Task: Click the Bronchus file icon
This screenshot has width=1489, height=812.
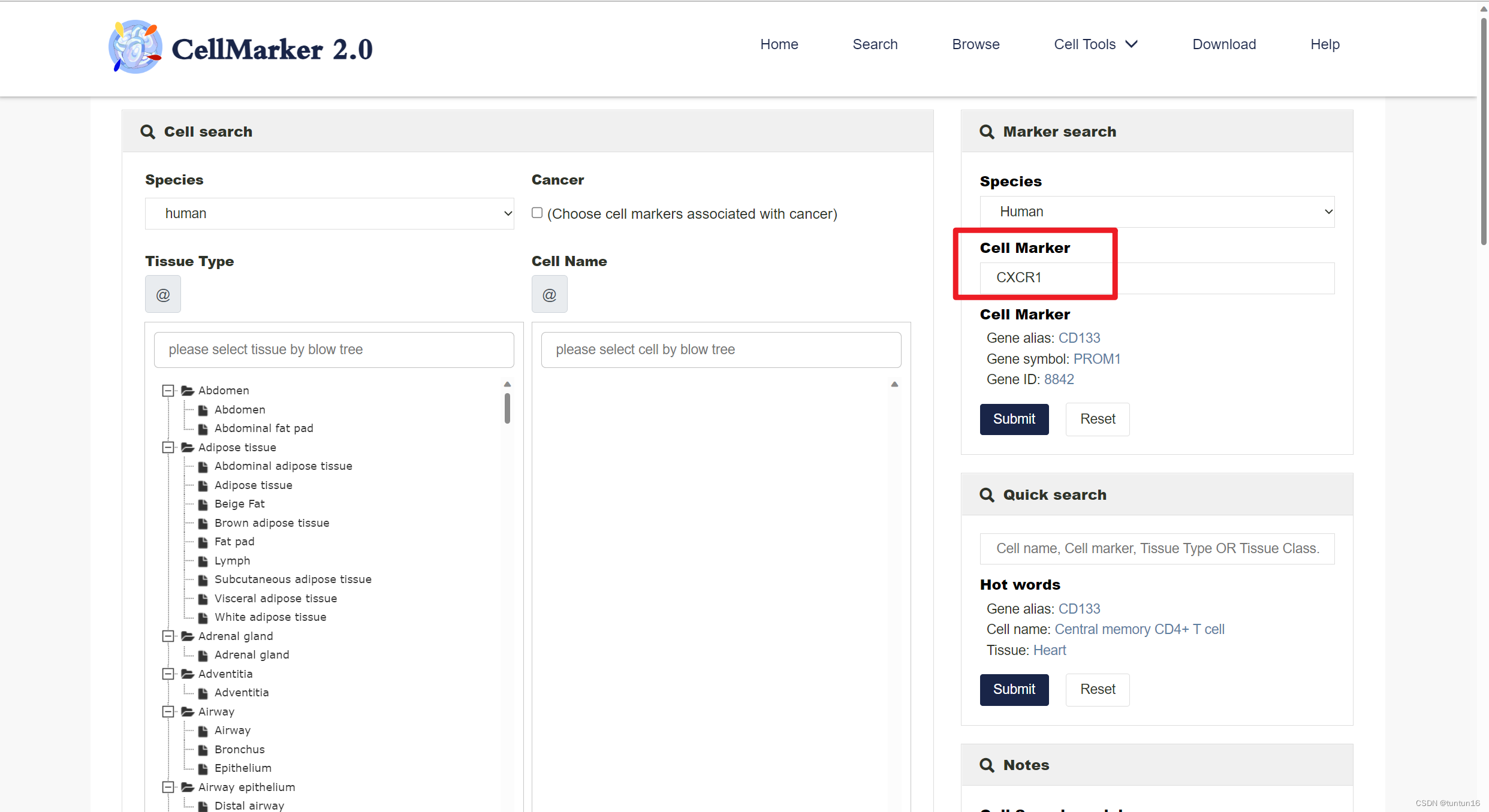Action: [203, 750]
